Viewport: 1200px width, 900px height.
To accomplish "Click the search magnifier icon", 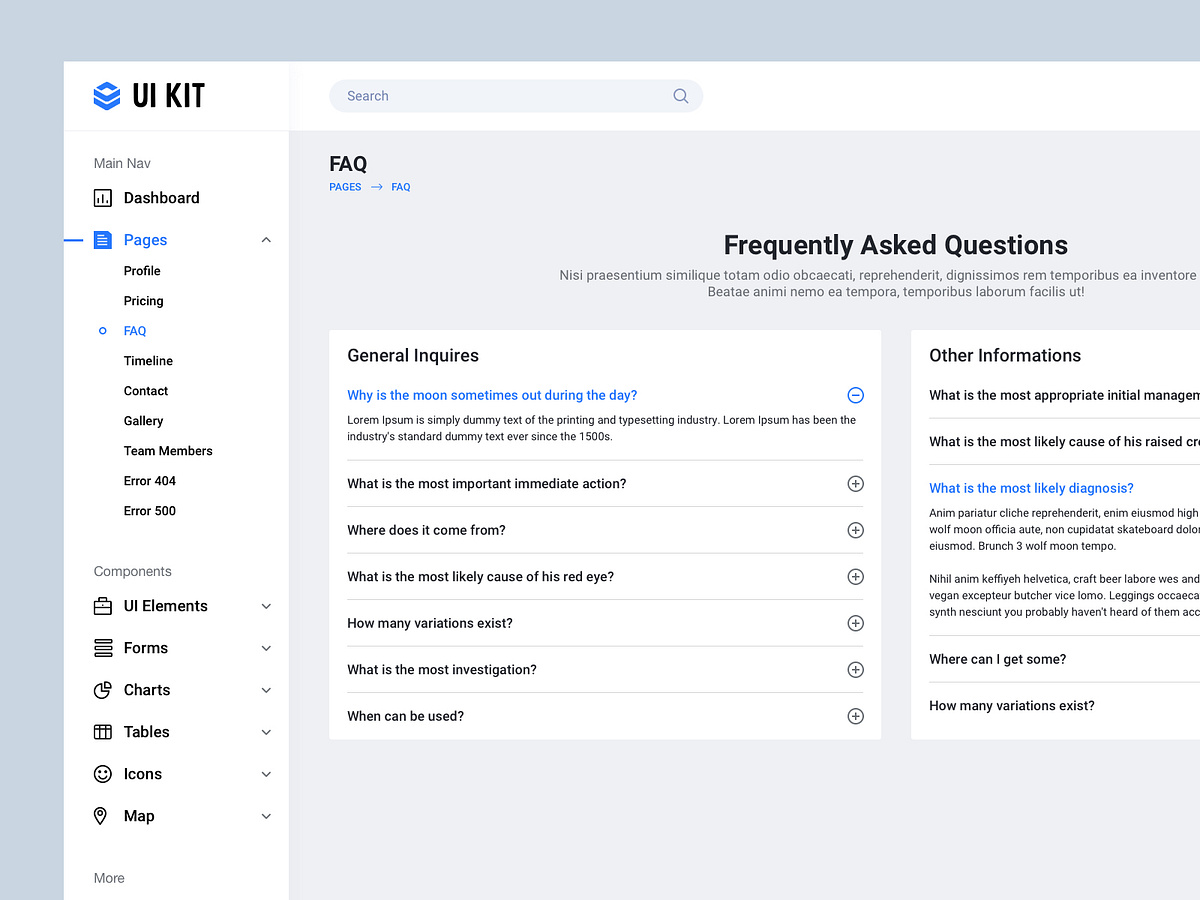I will (x=680, y=95).
